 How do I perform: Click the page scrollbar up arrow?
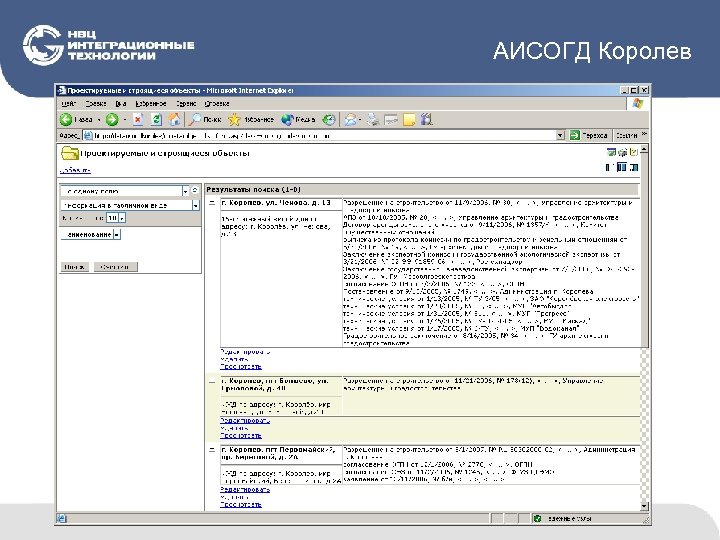tap(644, 150)
